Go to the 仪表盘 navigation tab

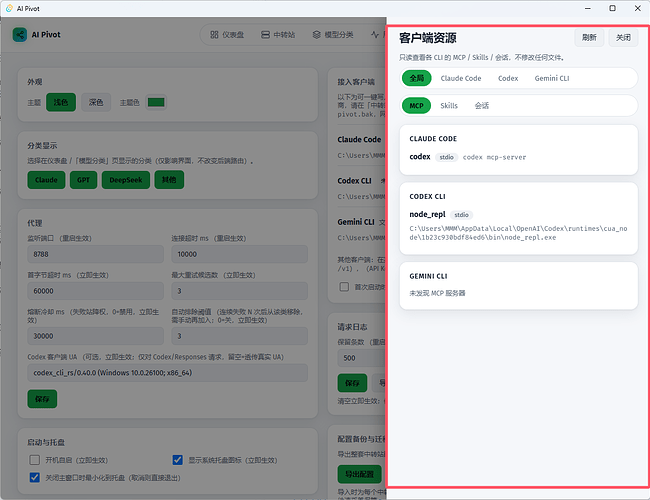coord(227,35)
